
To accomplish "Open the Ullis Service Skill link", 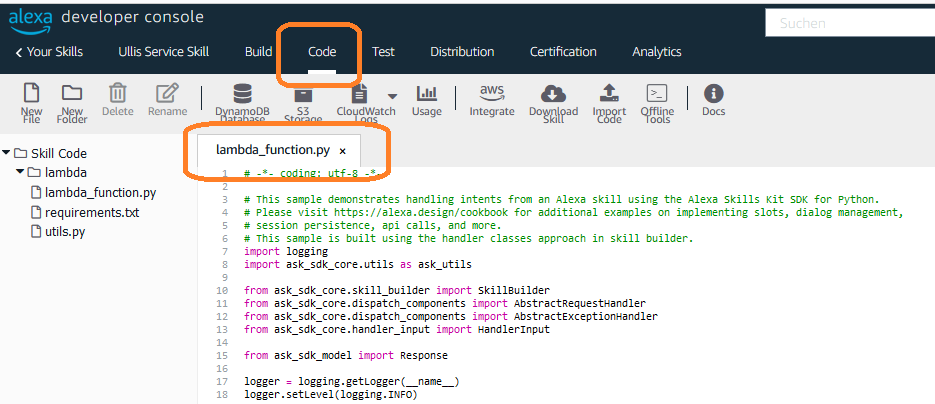I will [x=163, y=52].
